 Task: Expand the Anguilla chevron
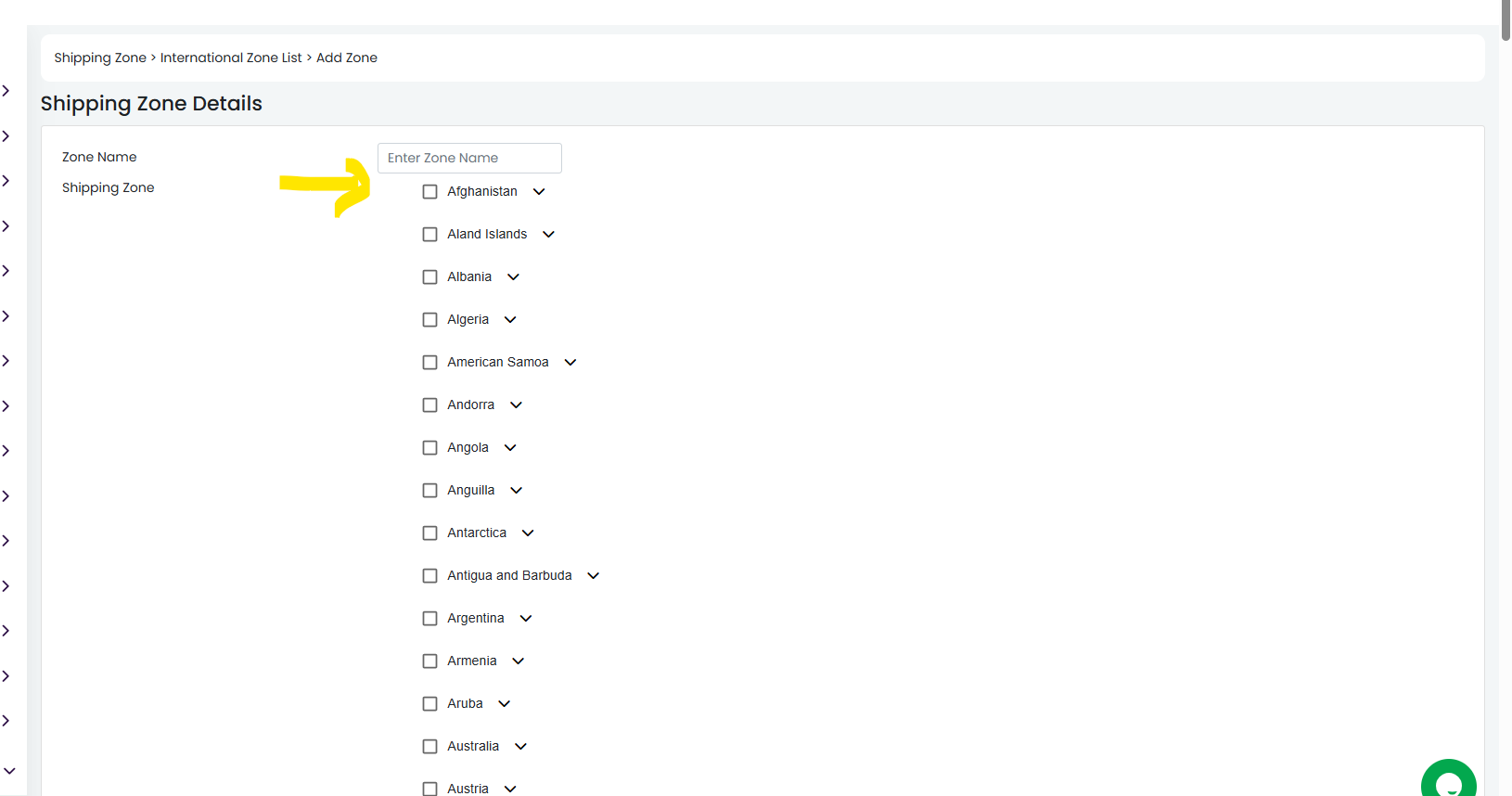(x=517, y=491)
